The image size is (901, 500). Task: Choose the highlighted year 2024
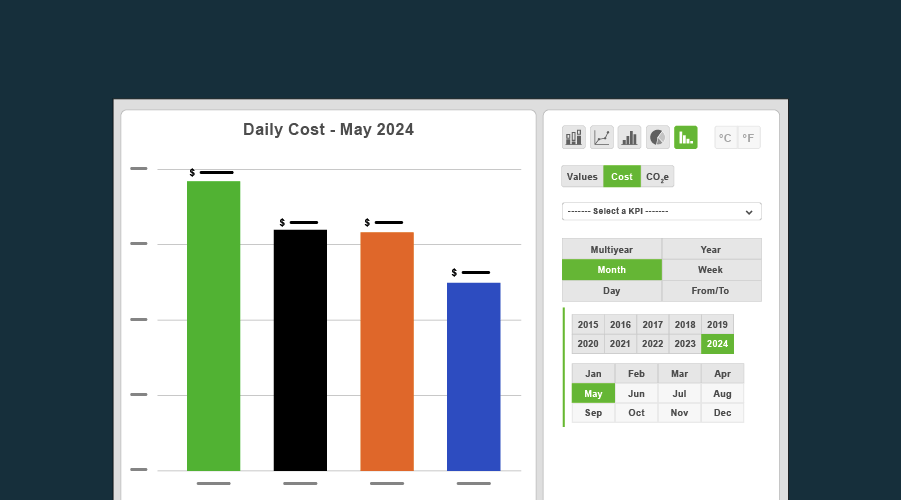pyautogui.click(x=717, y=344)
